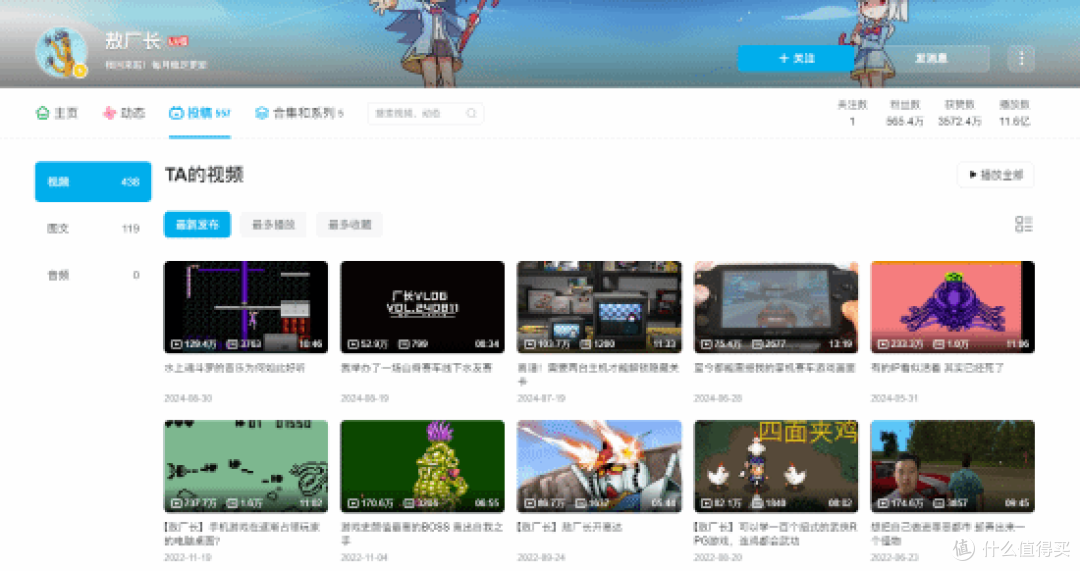Open the three-dot more options menu
This screenshot has width=1080, height=571.
(x=1021, y=59)
